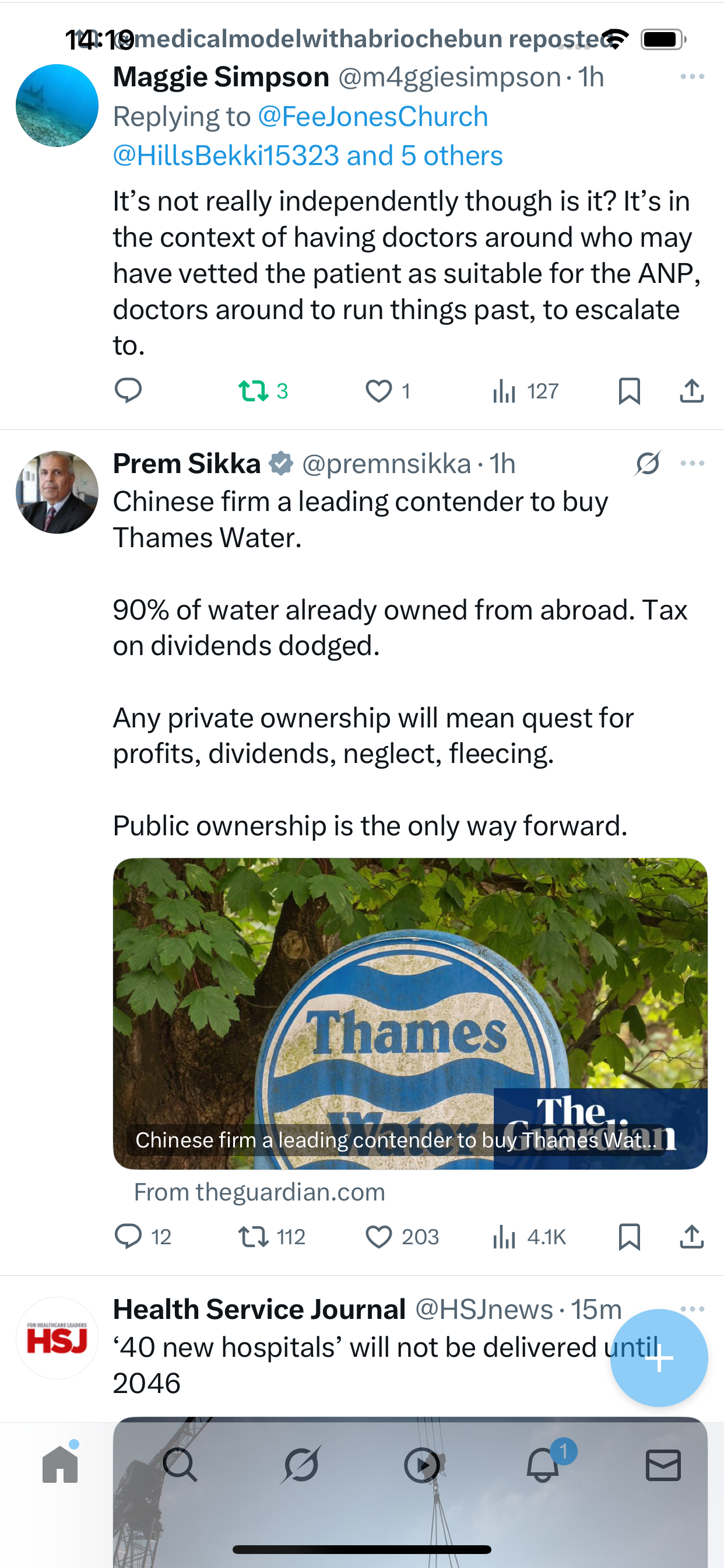Open Prem Sikka's profile picture
This screenshot has width=724, height=1568.
click(57, 492)
